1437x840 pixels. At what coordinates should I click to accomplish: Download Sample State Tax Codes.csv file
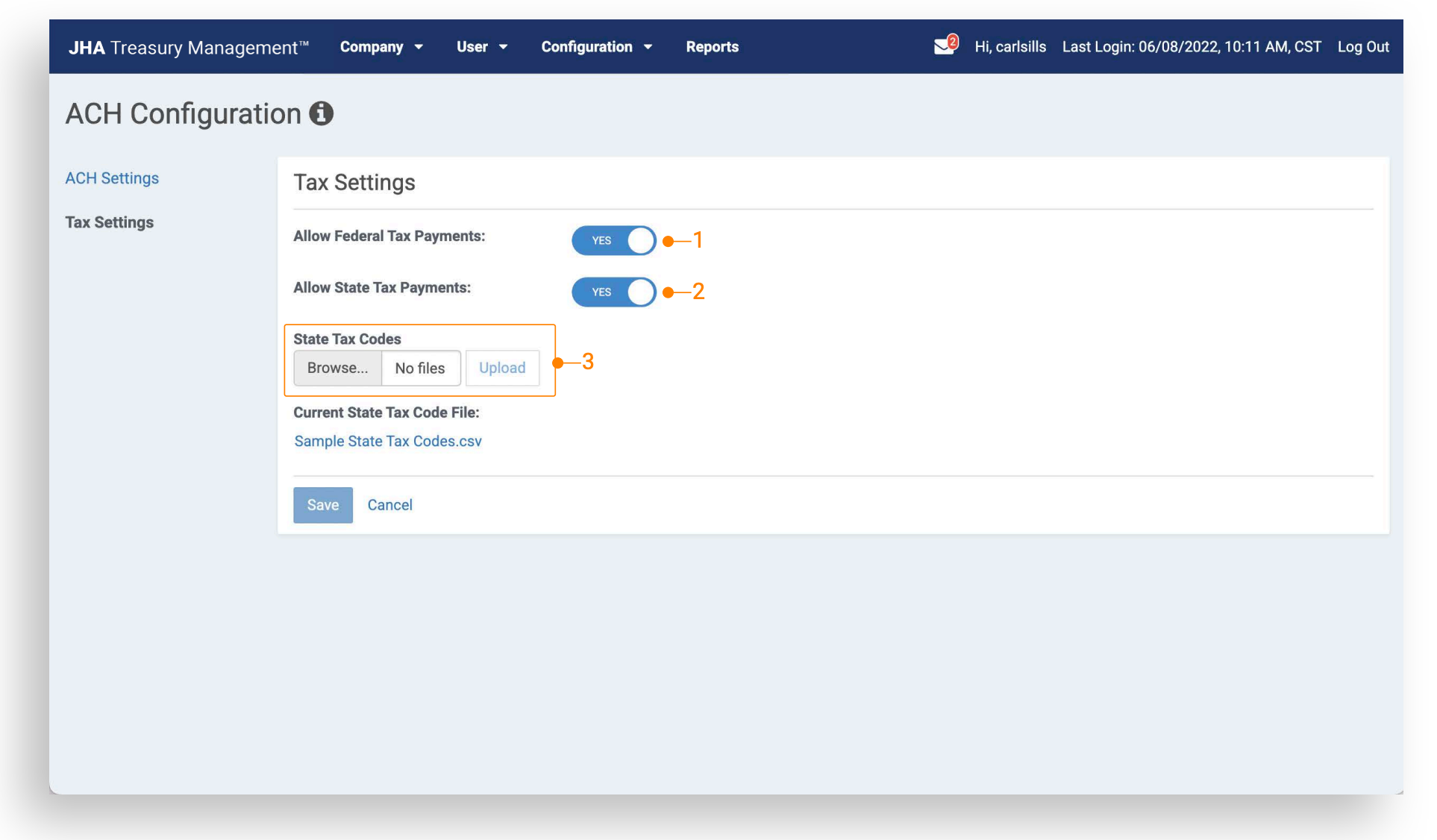[x=388, y=441]
